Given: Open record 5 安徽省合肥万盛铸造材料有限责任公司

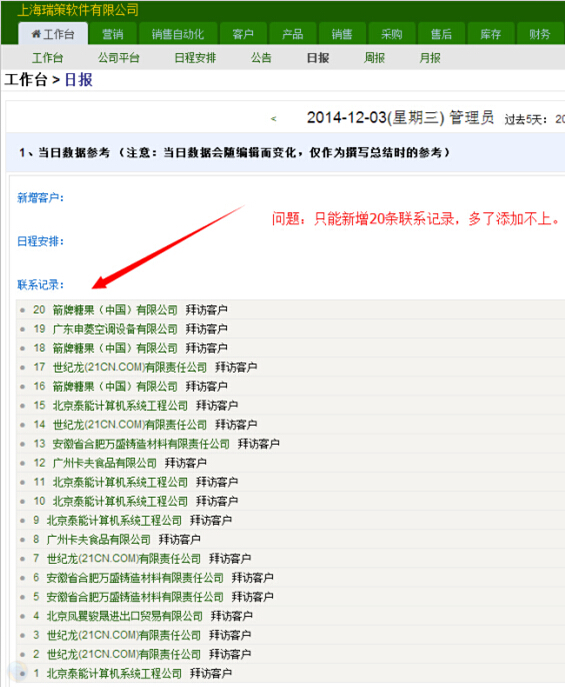Looking at the screenshot, I should click(135, 597).
